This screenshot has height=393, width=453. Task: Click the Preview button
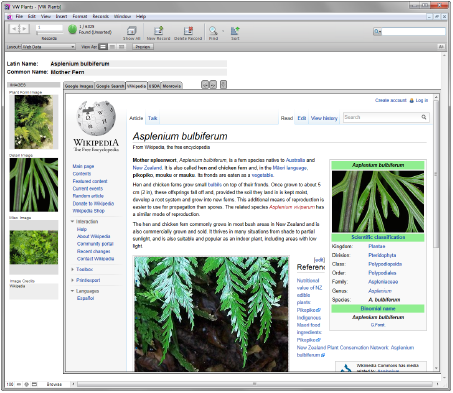pos(142,47)
